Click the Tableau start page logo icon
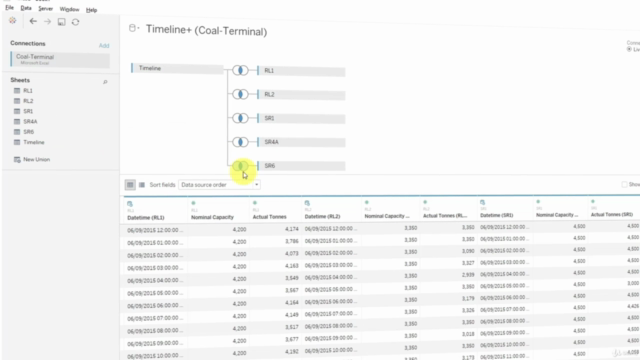The image size is (640, 360). 13,20
